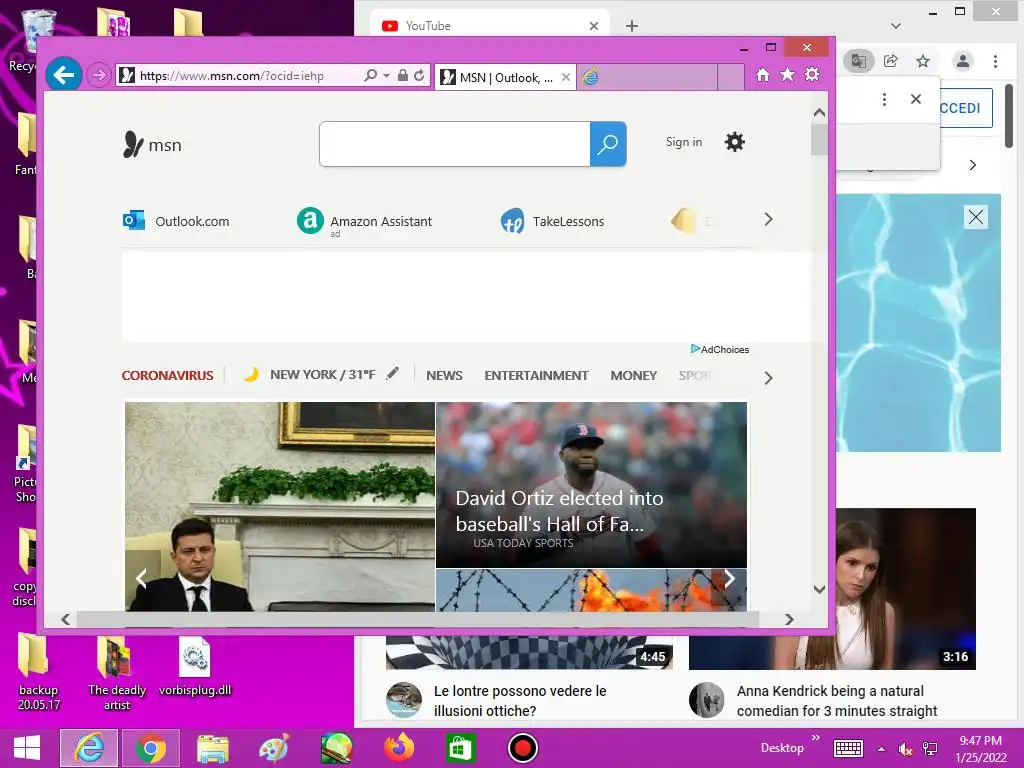This screenshot has width=1024, height=768.
Task: Open the translate popup options menu
Action: (884, 99)
